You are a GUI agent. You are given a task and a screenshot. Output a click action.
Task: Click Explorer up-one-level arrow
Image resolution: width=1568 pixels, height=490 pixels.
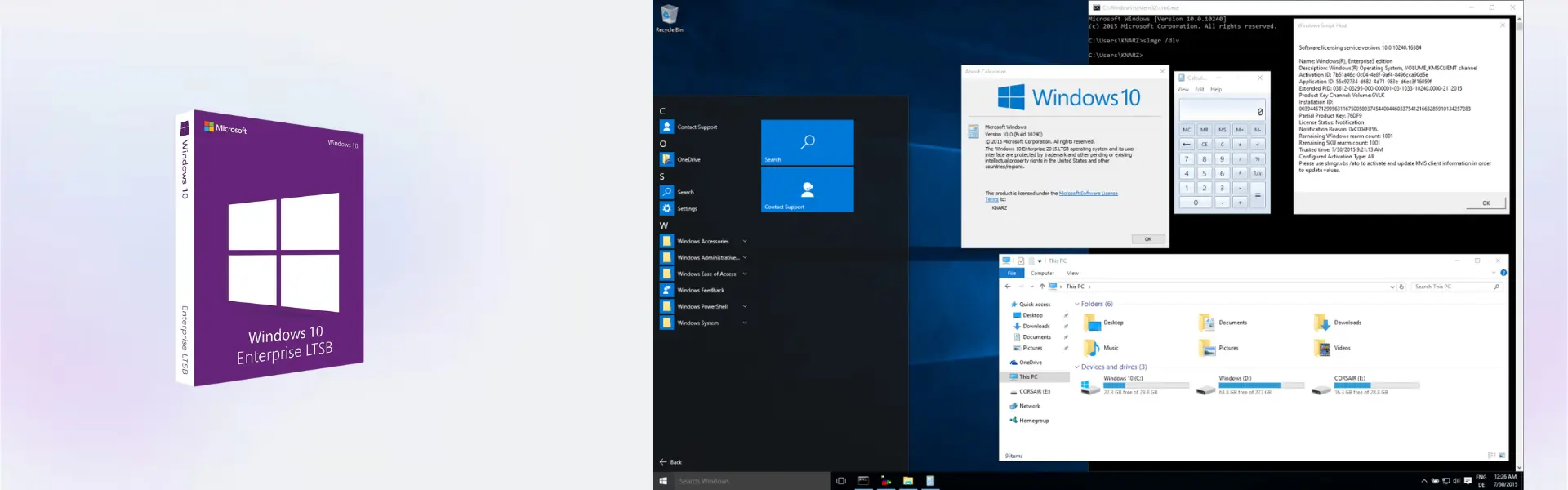(x=1042, y=287)
